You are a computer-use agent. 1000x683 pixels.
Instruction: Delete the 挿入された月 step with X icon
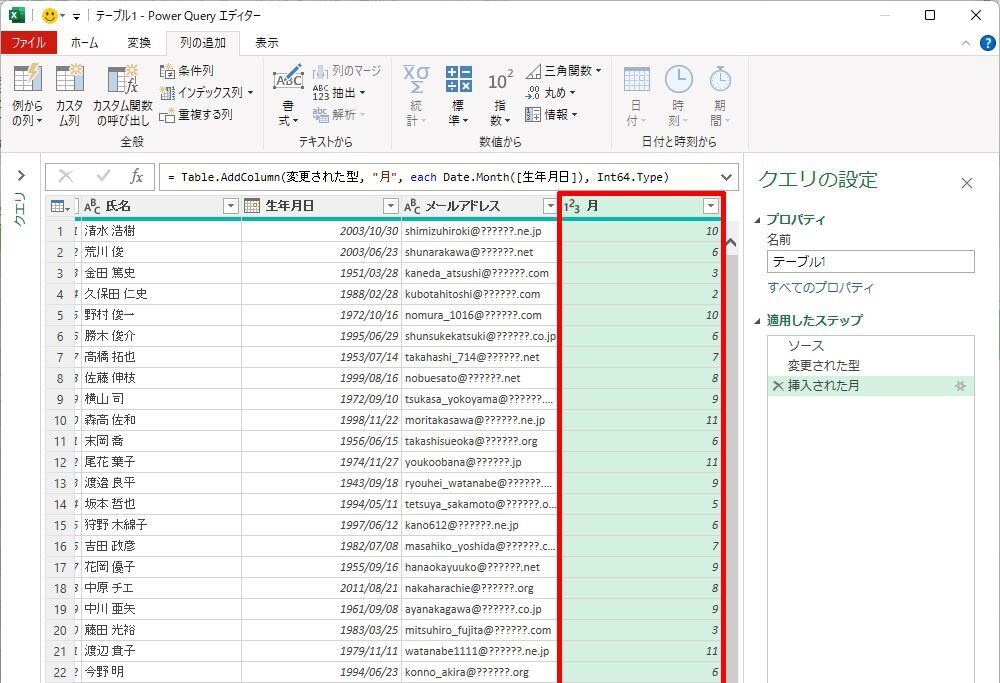777,386
